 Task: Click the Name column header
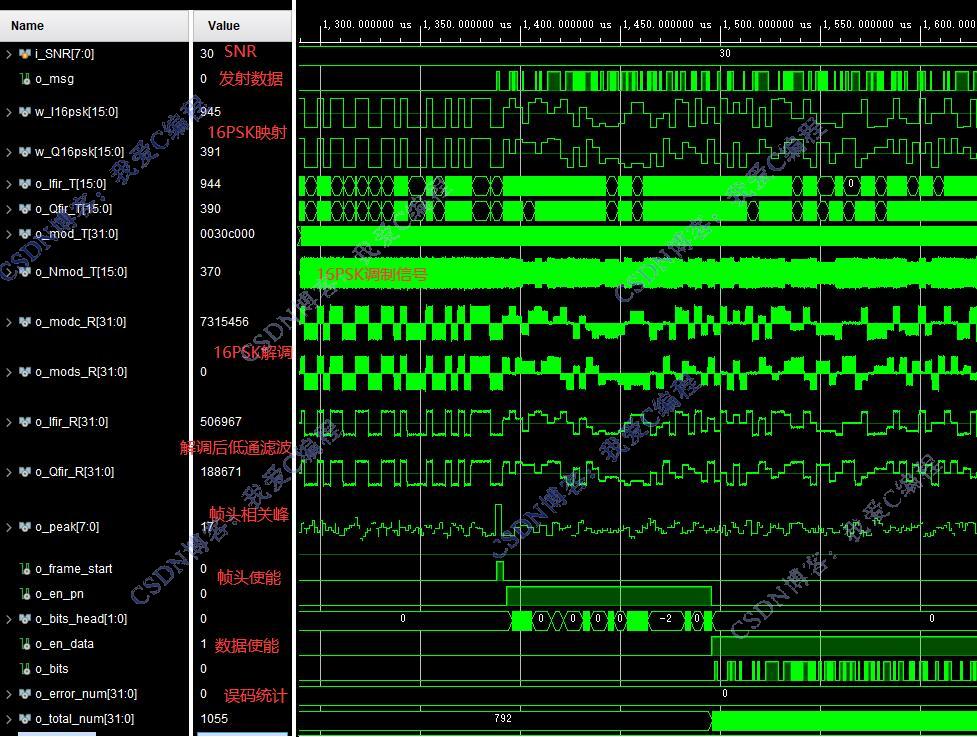click(x=94, y=26)
